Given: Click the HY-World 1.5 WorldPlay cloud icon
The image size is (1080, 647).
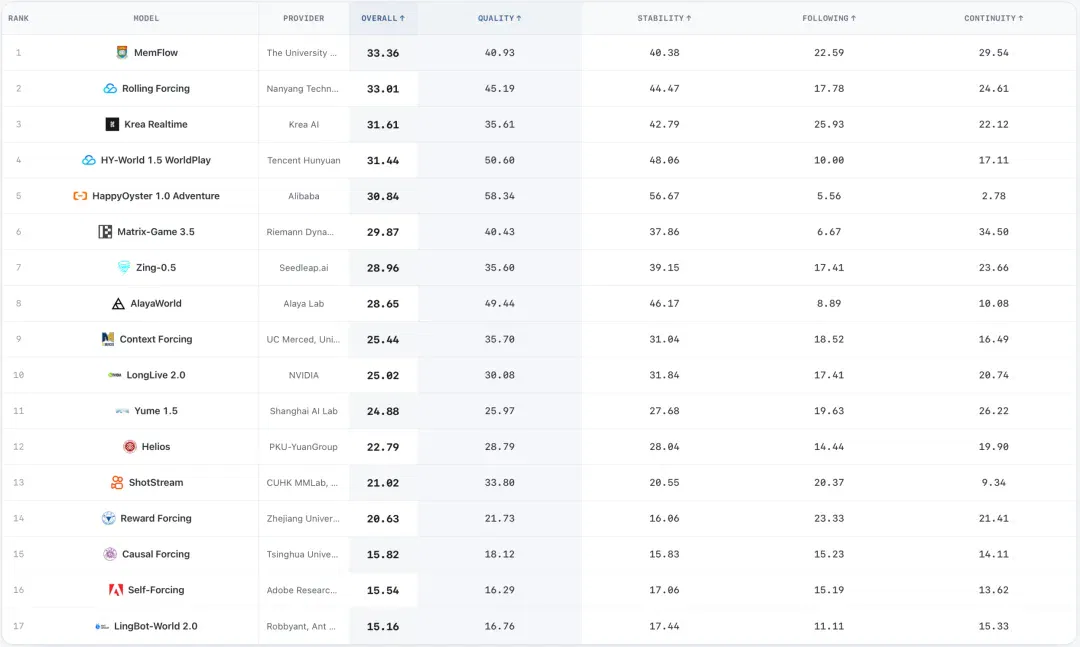Looking at the screenshot, I should pos(89,160).
